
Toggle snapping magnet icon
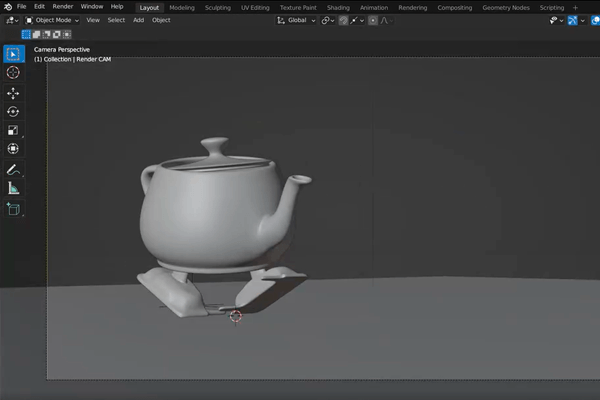tap(343, 20)
